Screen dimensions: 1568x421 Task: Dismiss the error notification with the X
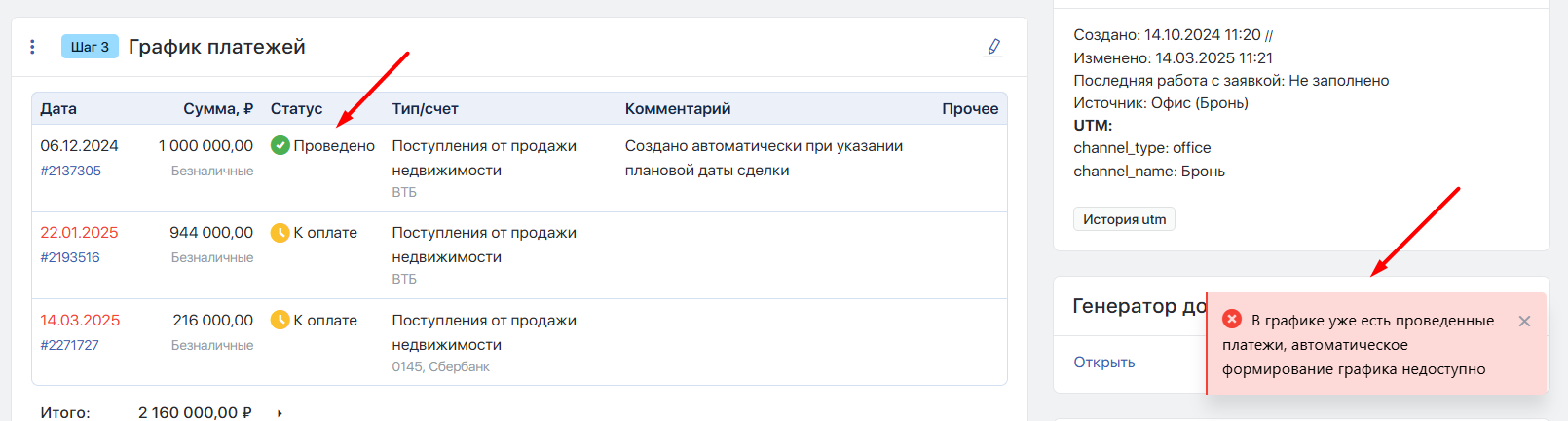click(1524, 321)
